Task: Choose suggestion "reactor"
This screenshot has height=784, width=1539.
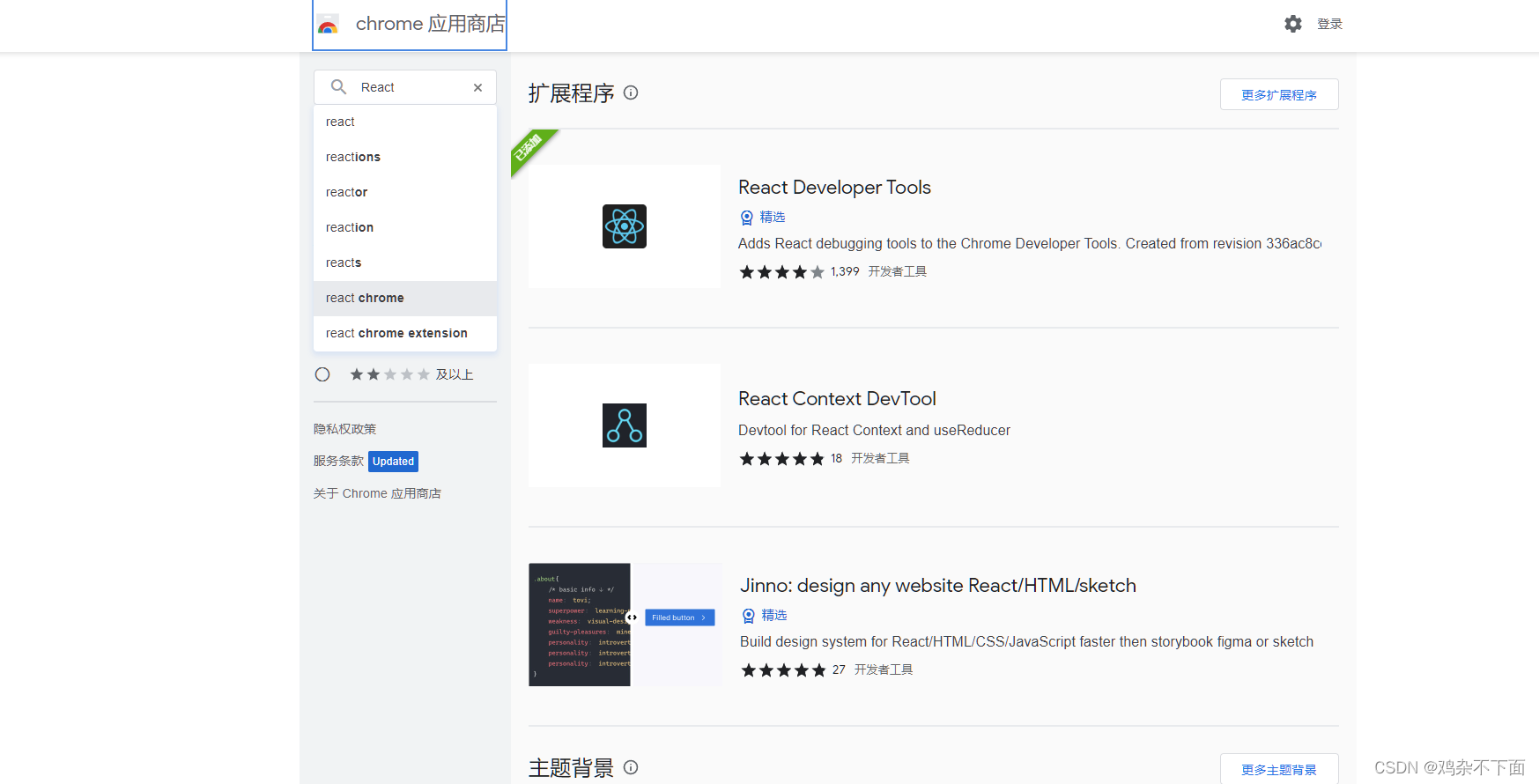Action: tap(405, 192)
